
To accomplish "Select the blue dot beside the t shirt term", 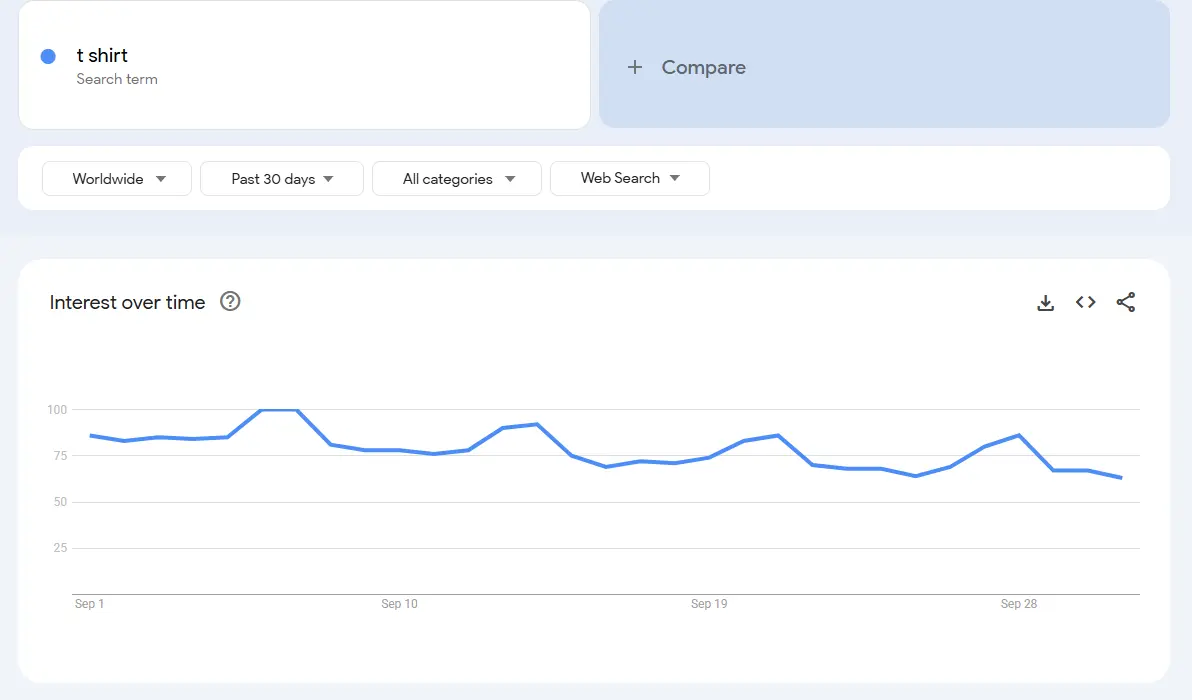I will click(x=47, y=56).
